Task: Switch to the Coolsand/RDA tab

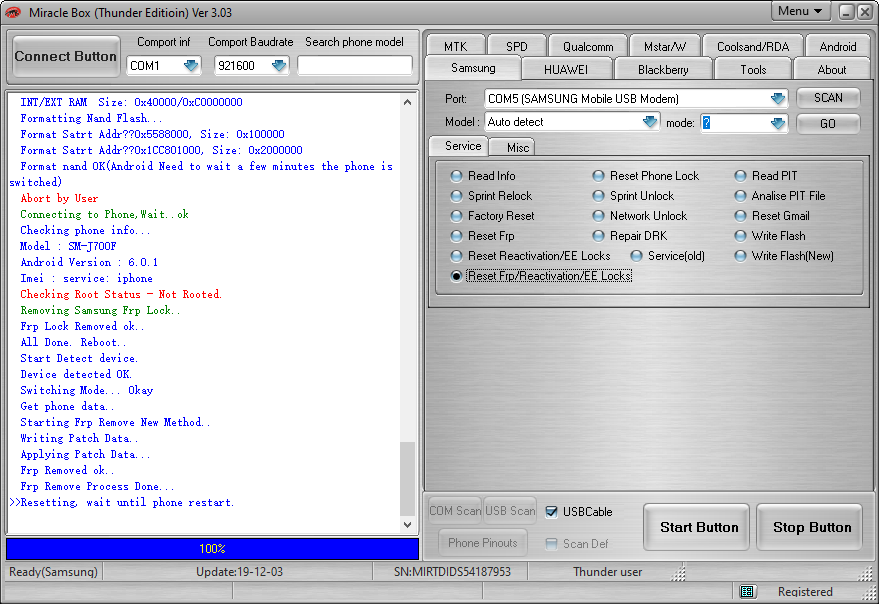Action: click(x=753, y=47)
